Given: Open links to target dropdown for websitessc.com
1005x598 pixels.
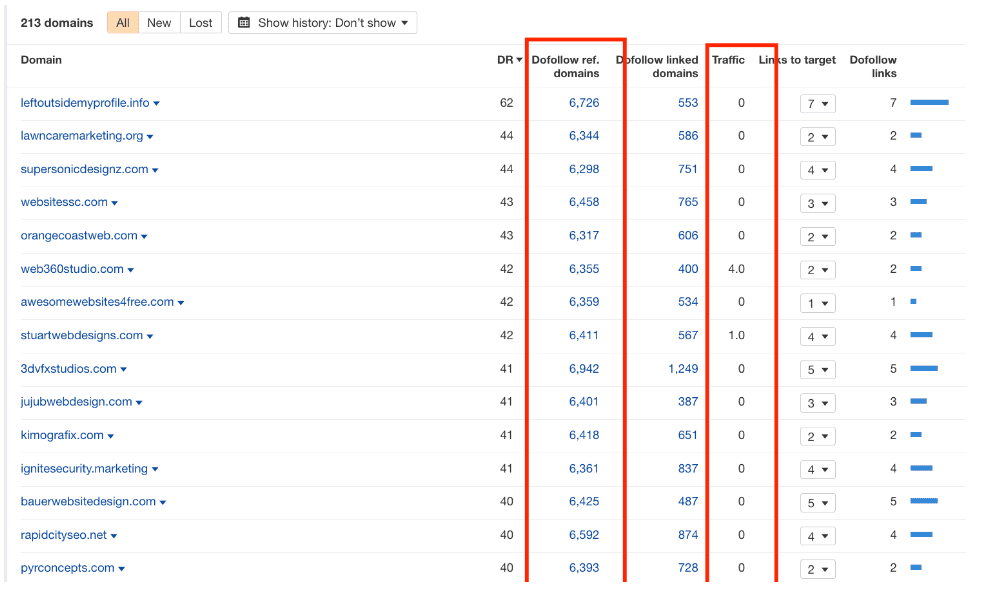Looking at the screenshot, I should point(818,203).
